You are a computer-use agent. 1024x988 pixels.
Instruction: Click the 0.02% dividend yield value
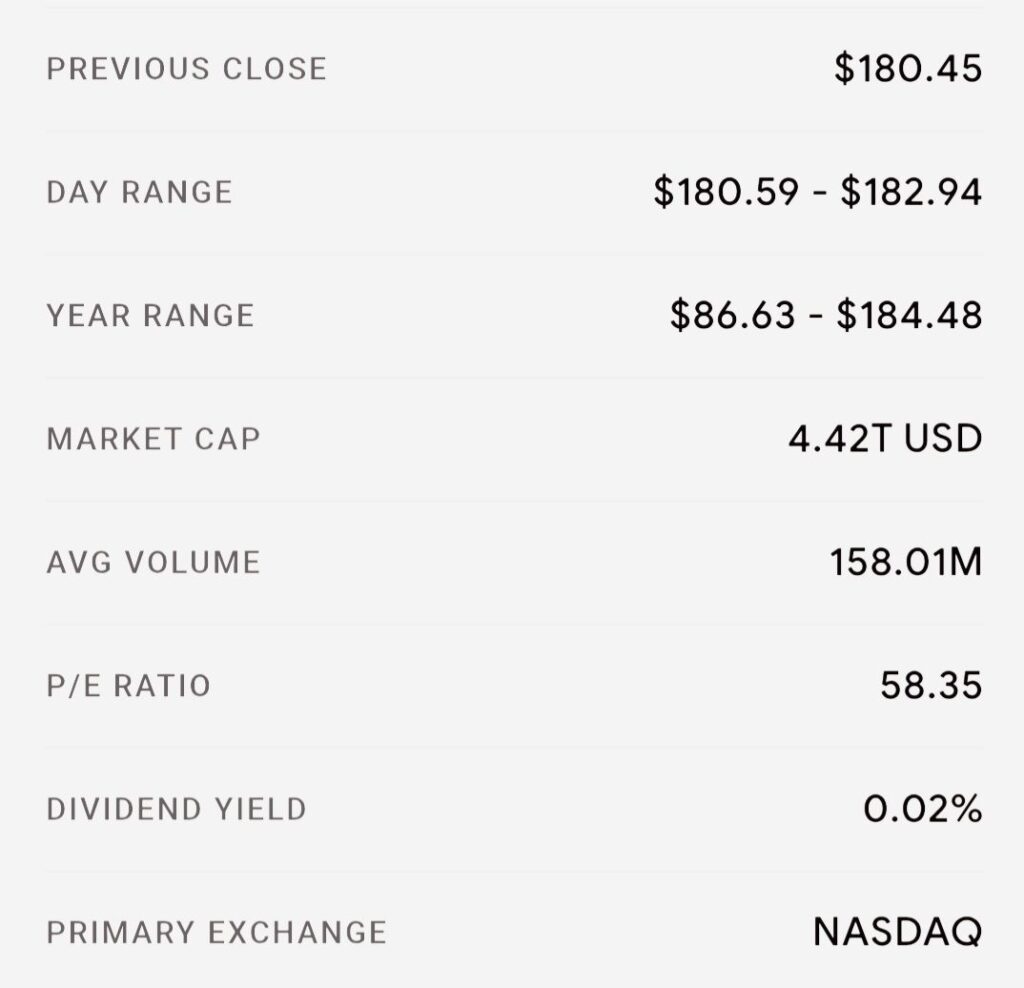click(x=923, y=808)
